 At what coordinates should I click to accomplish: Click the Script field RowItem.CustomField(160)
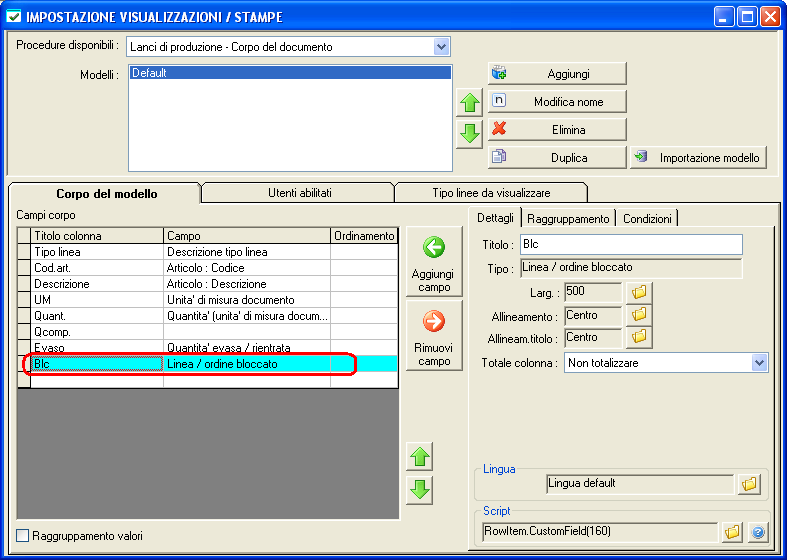(x=600, y=532)
